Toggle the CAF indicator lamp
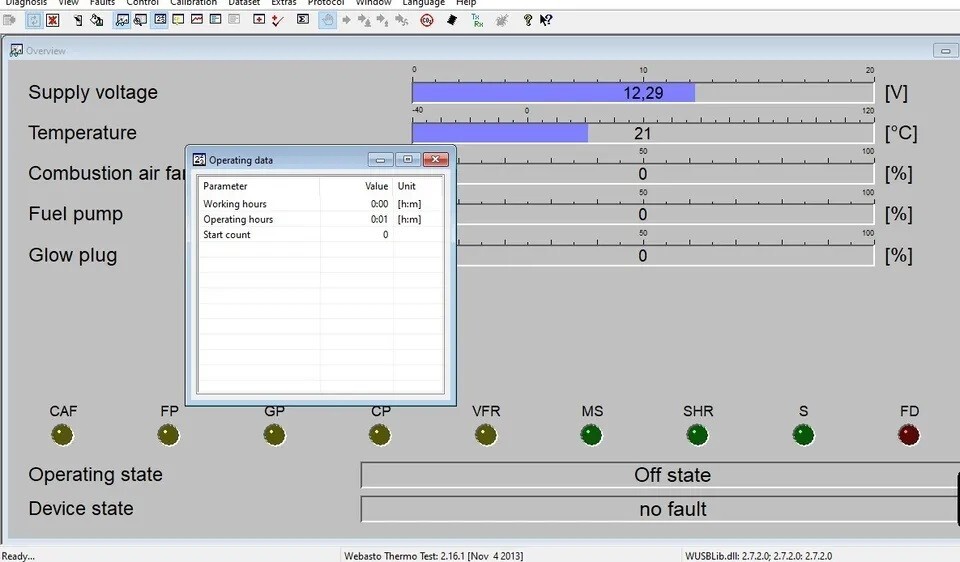The height and width of the screenshot is (562, 960). [x=63, y=435]
